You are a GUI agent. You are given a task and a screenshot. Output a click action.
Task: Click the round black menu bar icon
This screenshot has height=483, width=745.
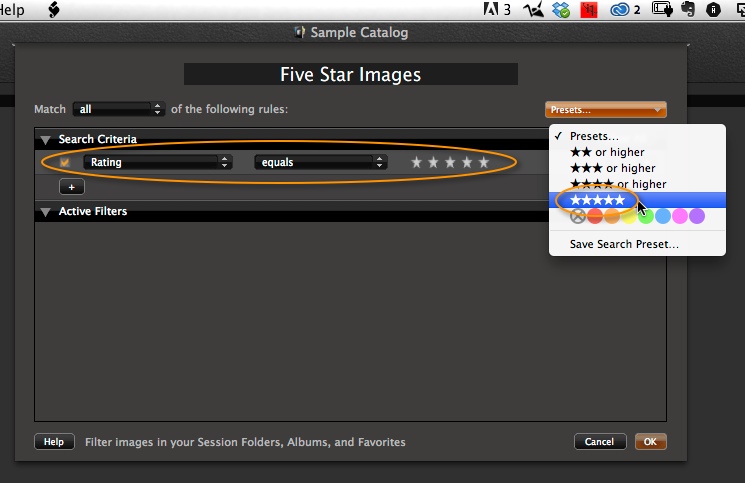pyautogui.click(x=713, y=9)
